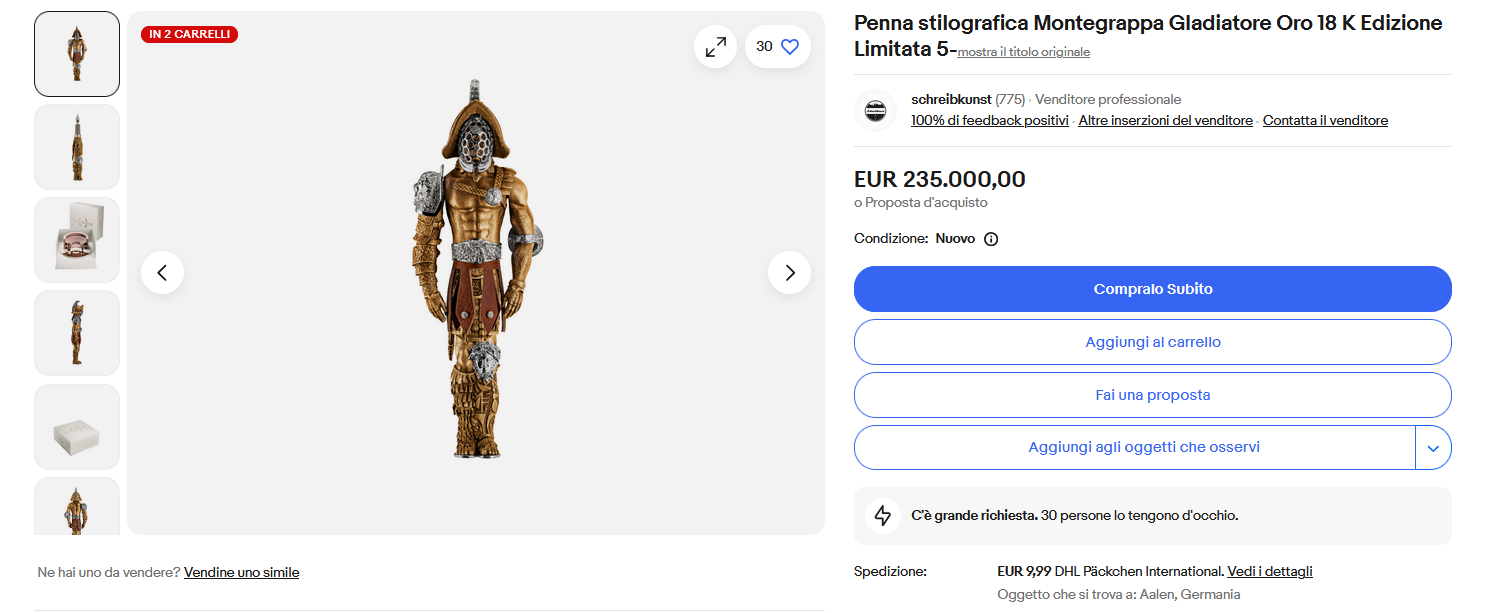Select the white box thumbnail
Image resolution: width=1511 pixels, height=613 pixels.
tap(77, 427)
